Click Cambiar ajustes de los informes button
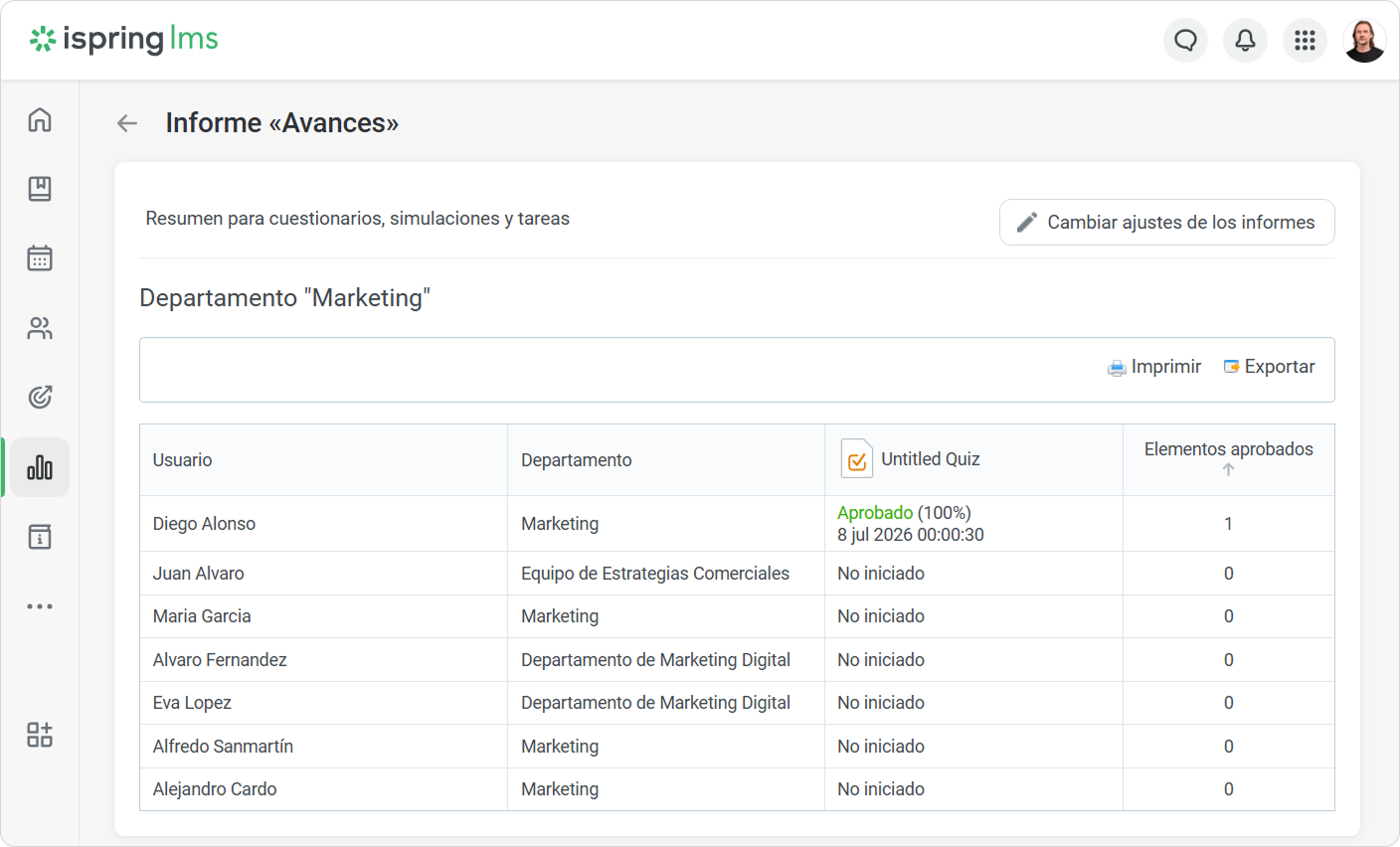Image resolution: width=1400 pixels, height=847 pixels. [x=1166, y=223]
